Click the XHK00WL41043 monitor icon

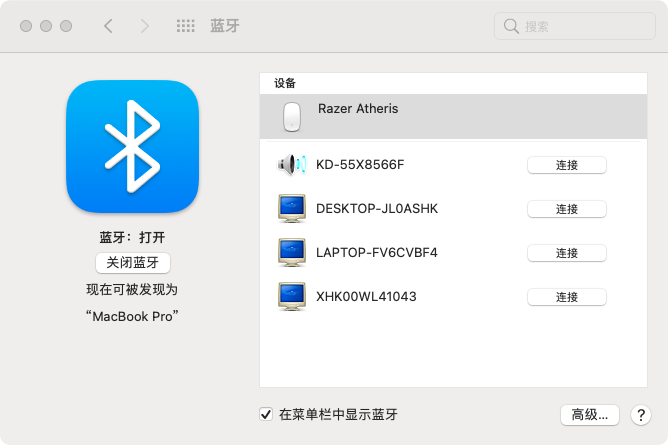tap(292, 296)
